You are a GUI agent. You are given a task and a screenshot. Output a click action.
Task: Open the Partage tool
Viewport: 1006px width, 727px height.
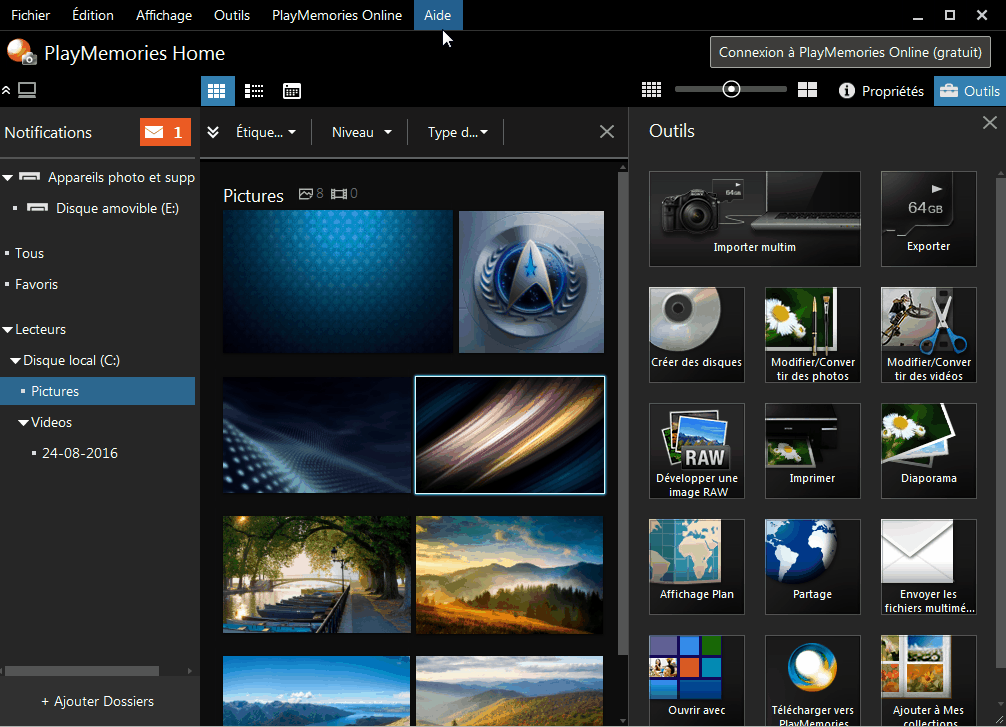pos(812,567)
